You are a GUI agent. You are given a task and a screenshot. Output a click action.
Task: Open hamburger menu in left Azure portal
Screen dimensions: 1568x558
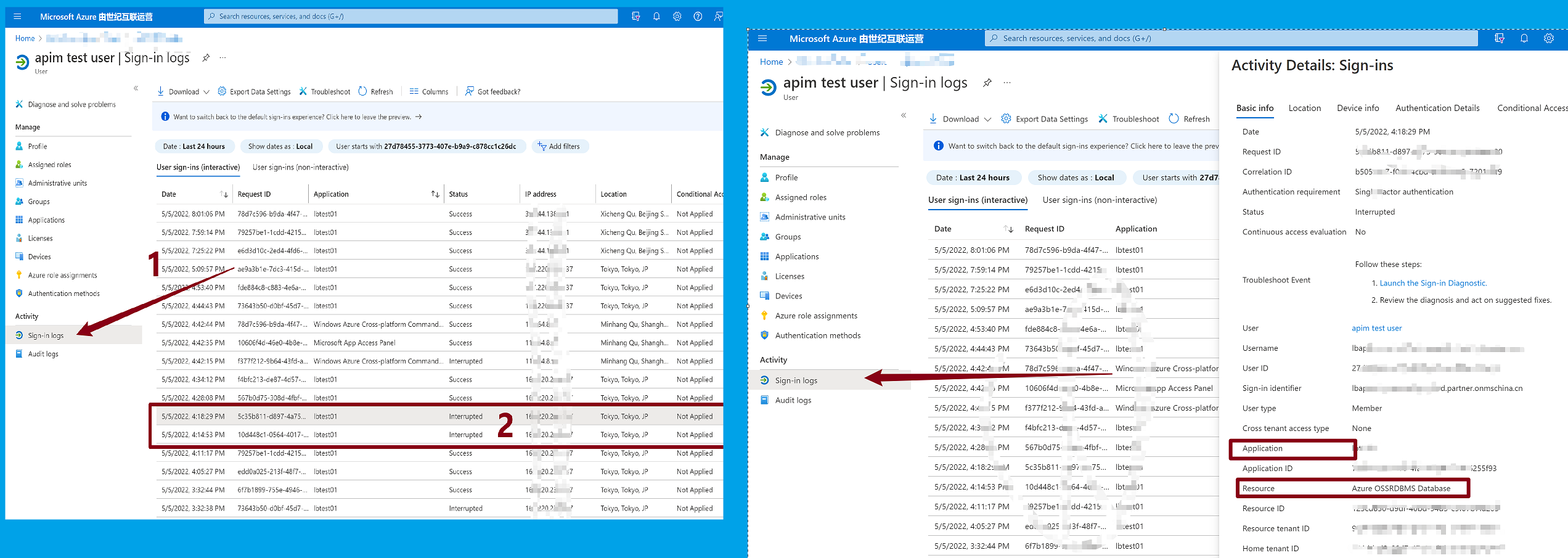[x=17, y=17]
